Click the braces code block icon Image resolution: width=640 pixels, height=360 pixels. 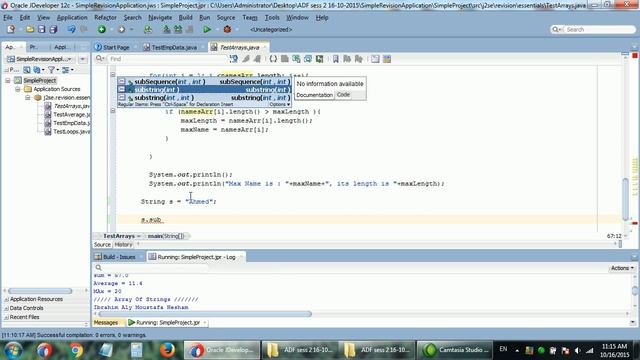(273, 59)
